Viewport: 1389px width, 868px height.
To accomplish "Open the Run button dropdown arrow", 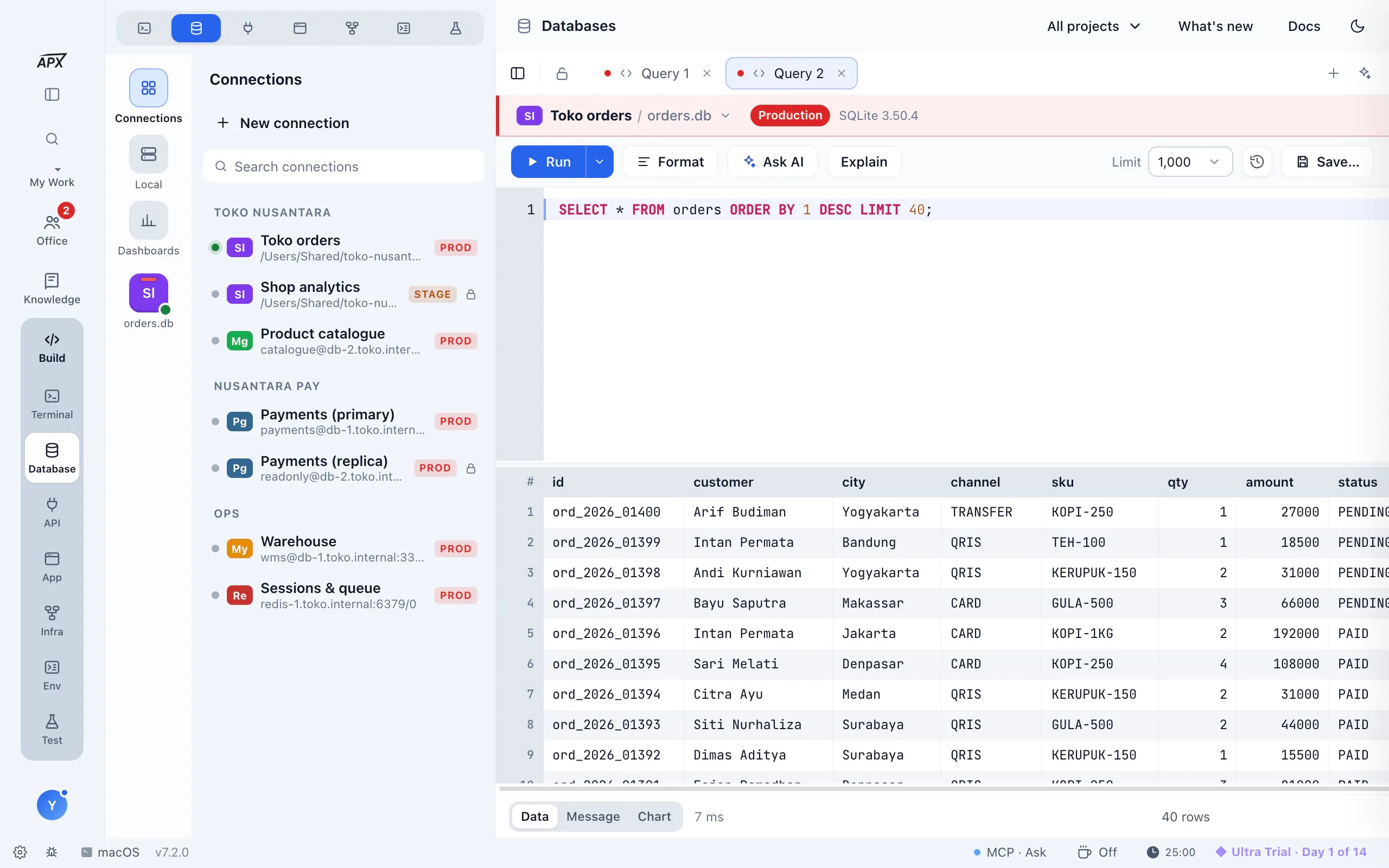I will 599,162.
